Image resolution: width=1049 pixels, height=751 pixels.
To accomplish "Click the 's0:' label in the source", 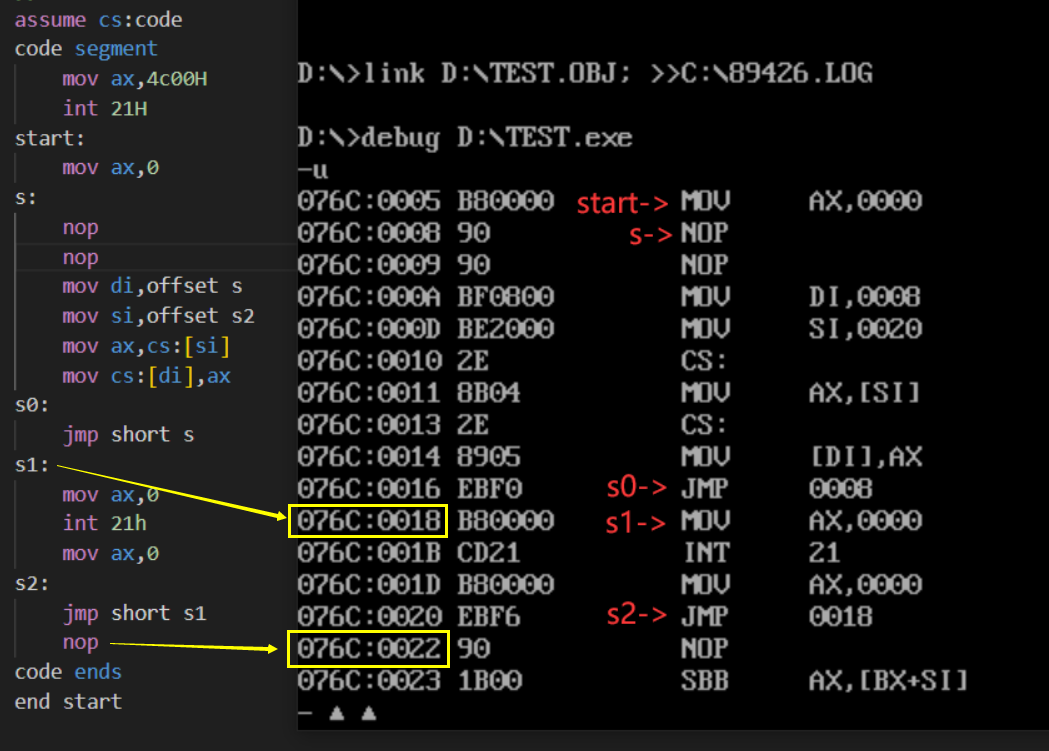I will coord(31,405).
